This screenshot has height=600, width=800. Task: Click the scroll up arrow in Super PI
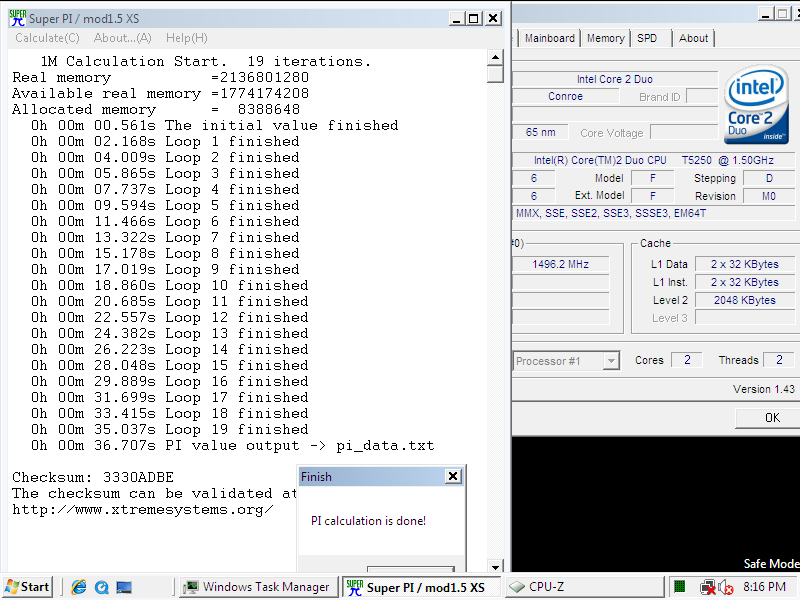click(495, 58)
